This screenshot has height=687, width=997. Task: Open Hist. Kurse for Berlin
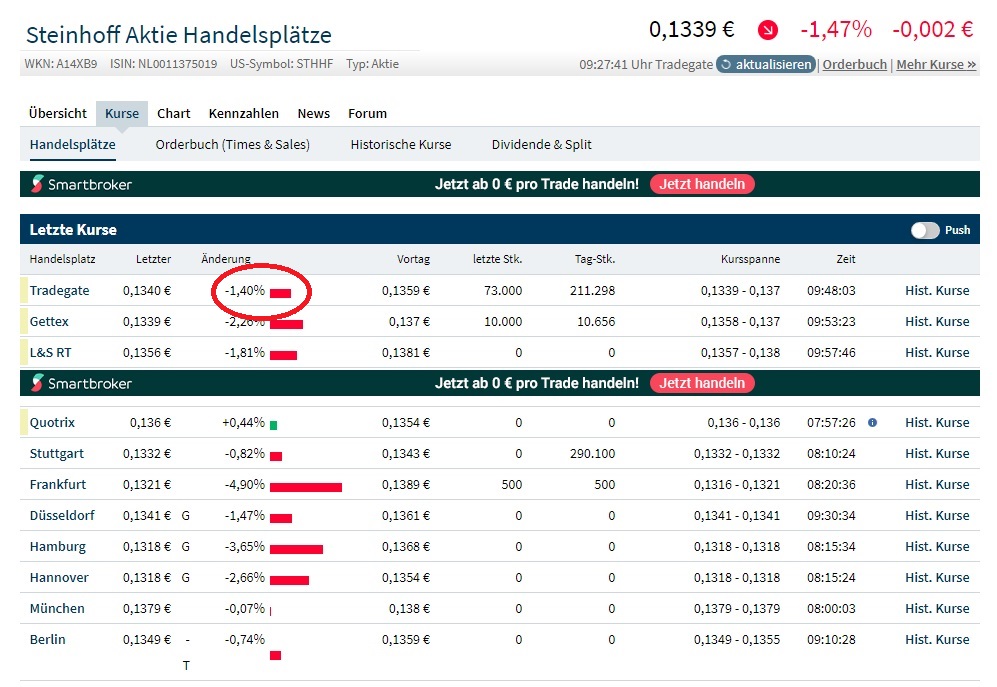point(937,640)
